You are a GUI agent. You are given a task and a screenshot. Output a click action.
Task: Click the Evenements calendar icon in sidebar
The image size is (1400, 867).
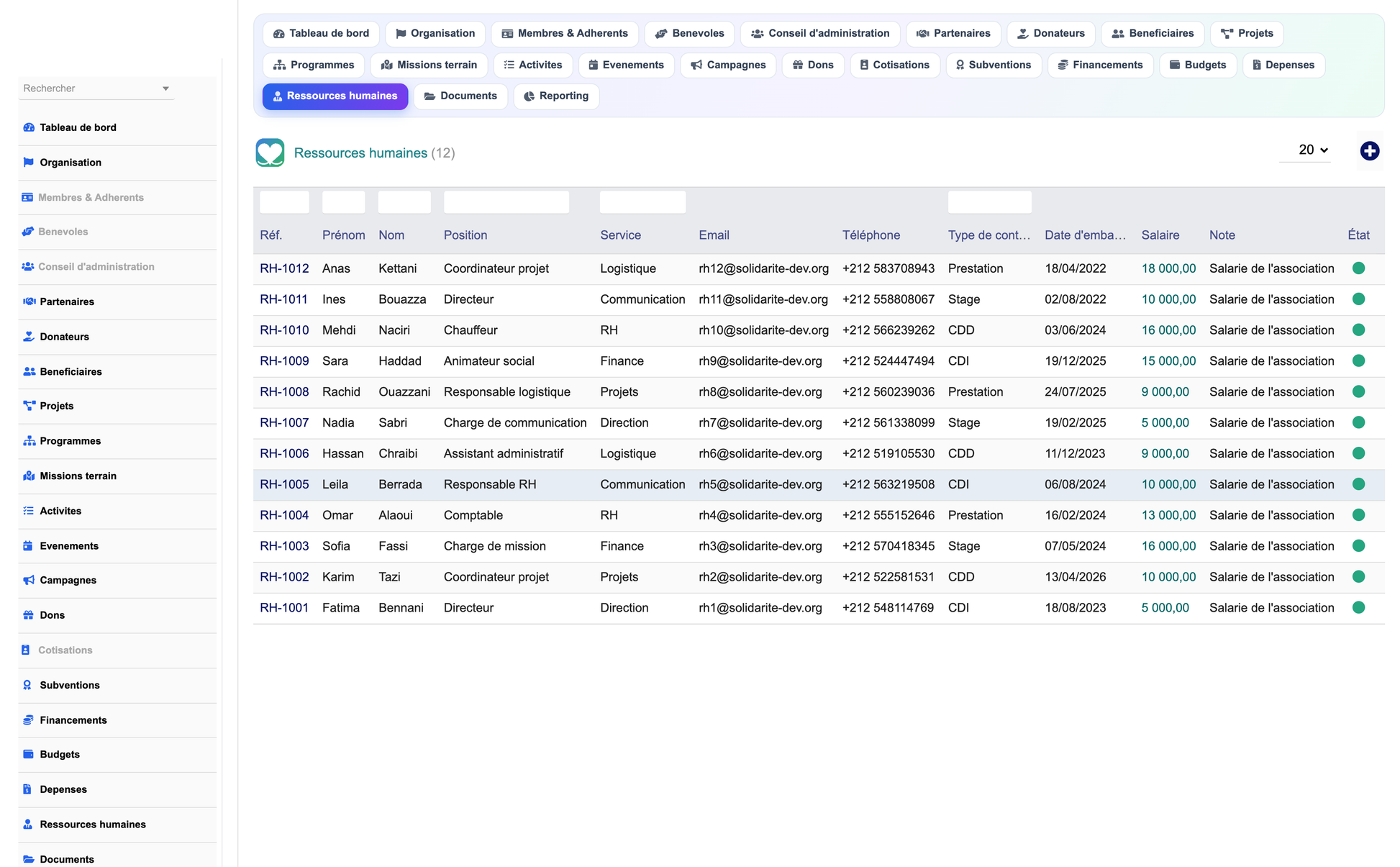click(x=28, y=546)
